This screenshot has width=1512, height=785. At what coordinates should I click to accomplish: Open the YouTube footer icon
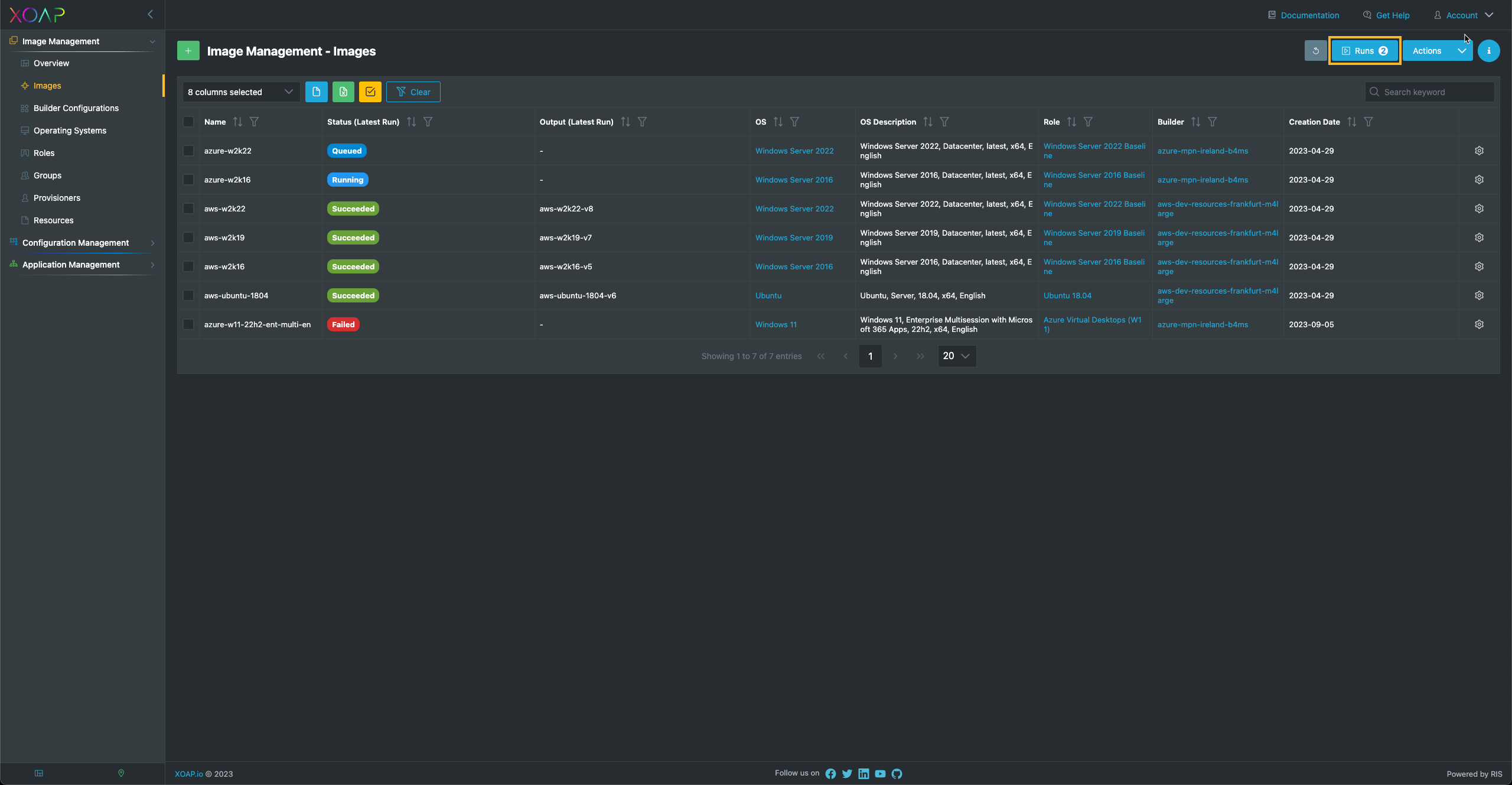point(880,774)
